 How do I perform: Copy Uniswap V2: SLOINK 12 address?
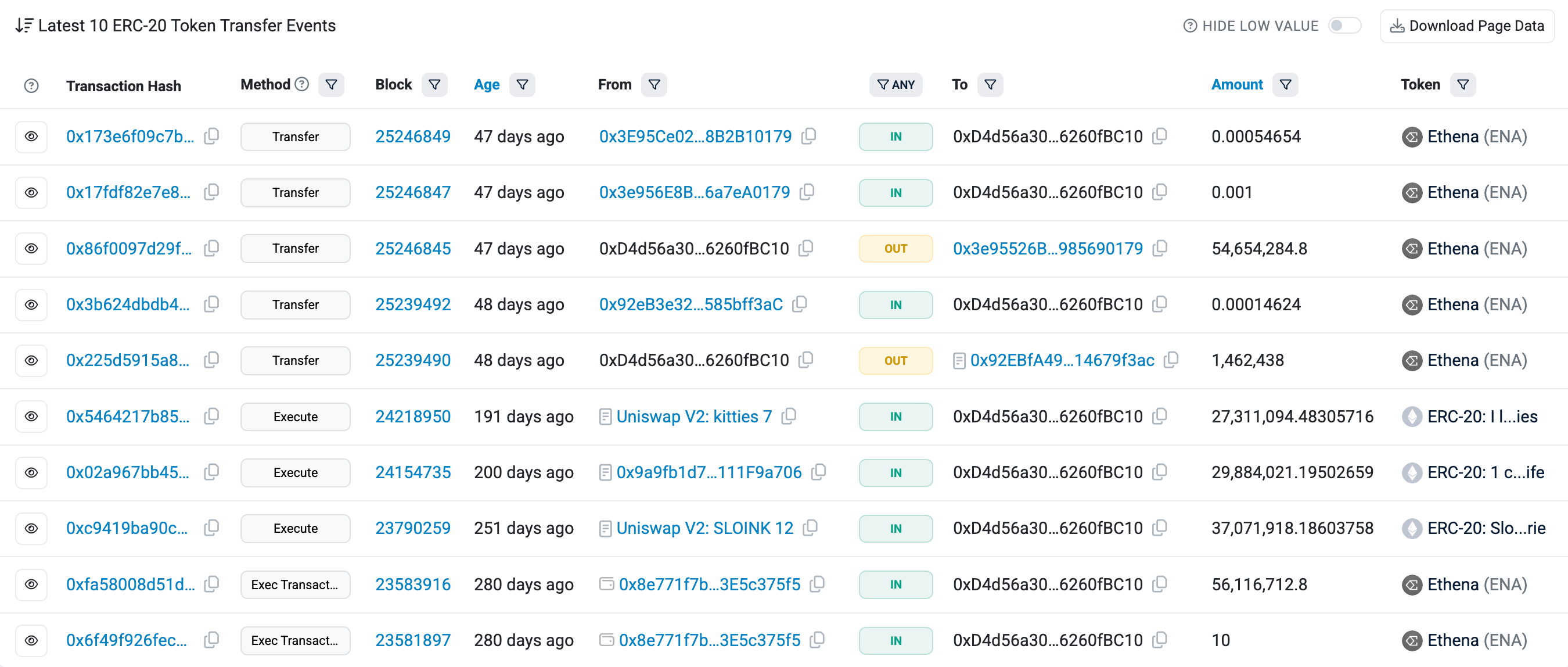pos(810,528)
